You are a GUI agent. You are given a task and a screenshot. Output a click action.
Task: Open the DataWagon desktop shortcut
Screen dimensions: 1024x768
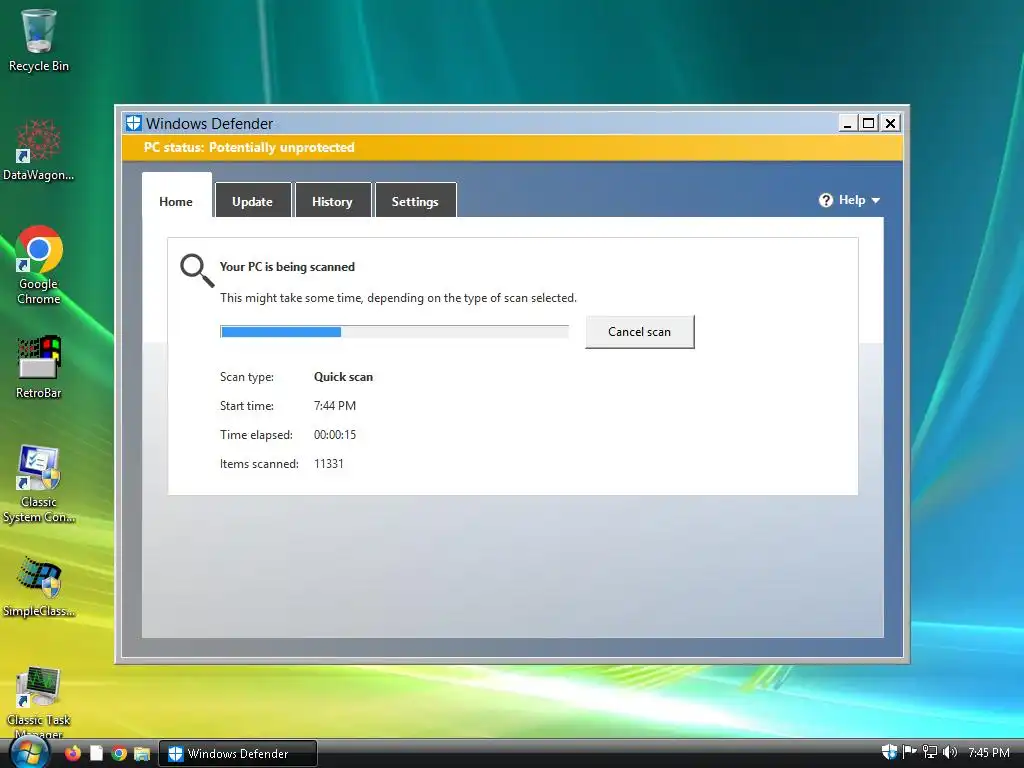pos(39,150)
